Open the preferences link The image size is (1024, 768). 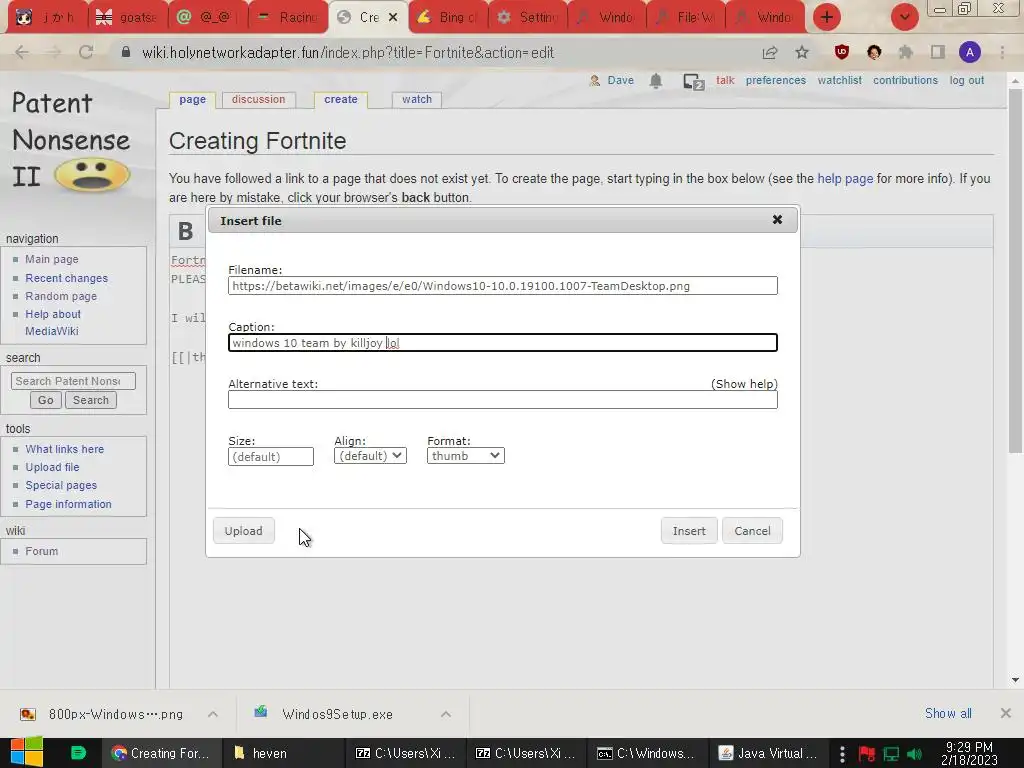[776, 80]
